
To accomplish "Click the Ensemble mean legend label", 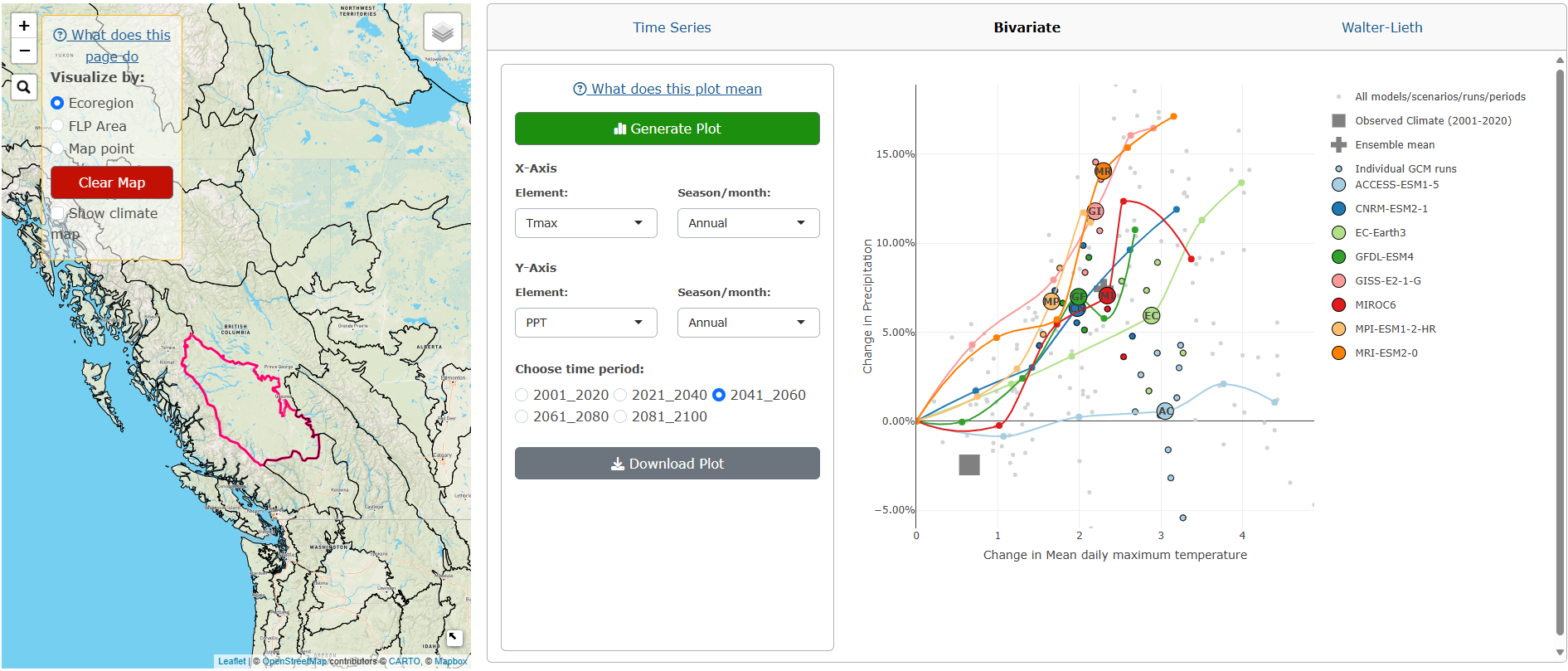I will [x=1395, y=145].
